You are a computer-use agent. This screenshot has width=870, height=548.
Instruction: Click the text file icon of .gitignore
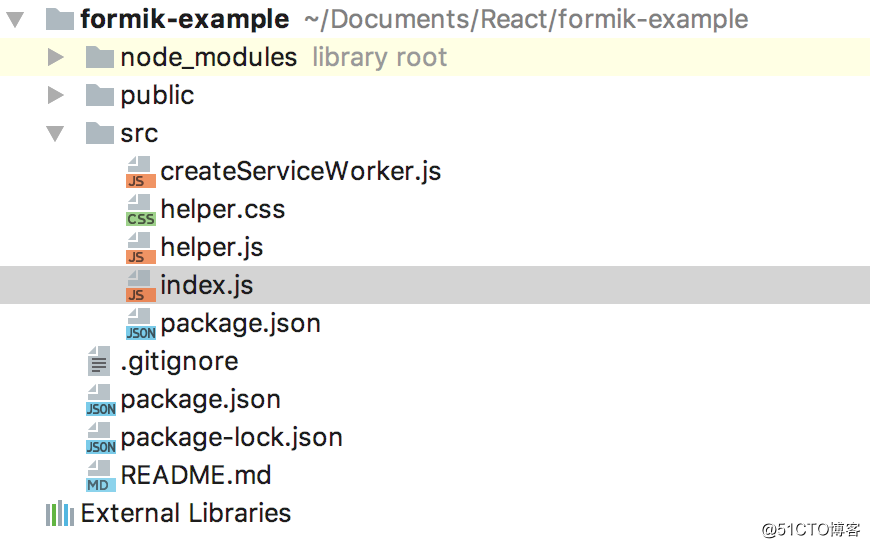click(x=99, y=361)
